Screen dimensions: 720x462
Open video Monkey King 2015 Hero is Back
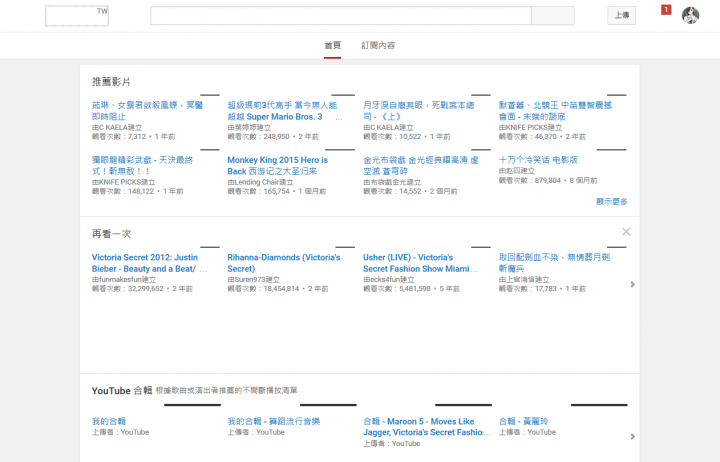pos(277,165)
